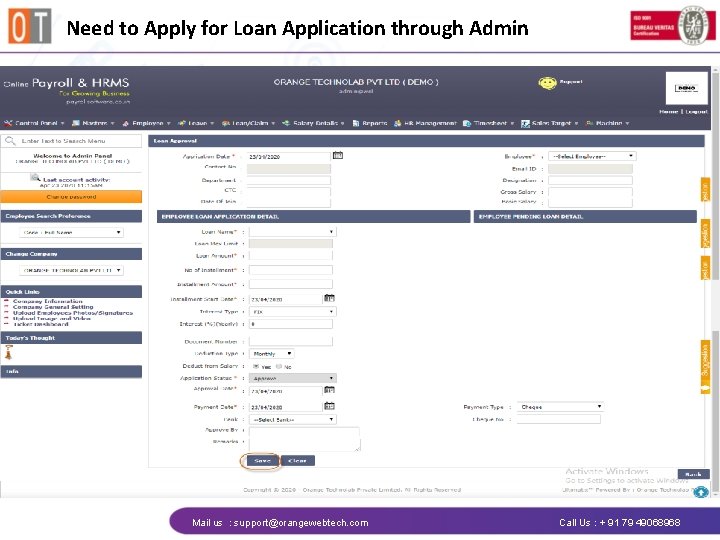Click the Installment Amount input field
This screenshot has height=540, width=720.
point(291,284)
